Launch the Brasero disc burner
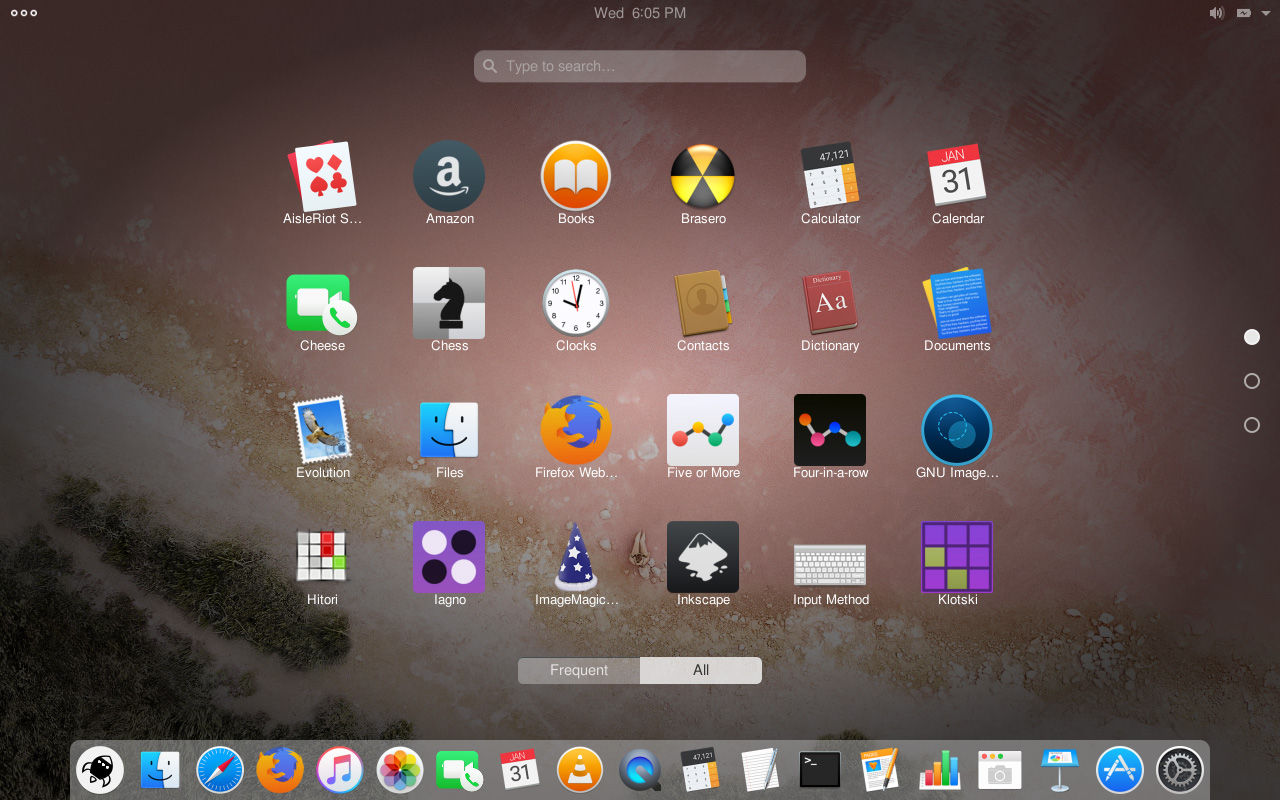 point(703,176)
